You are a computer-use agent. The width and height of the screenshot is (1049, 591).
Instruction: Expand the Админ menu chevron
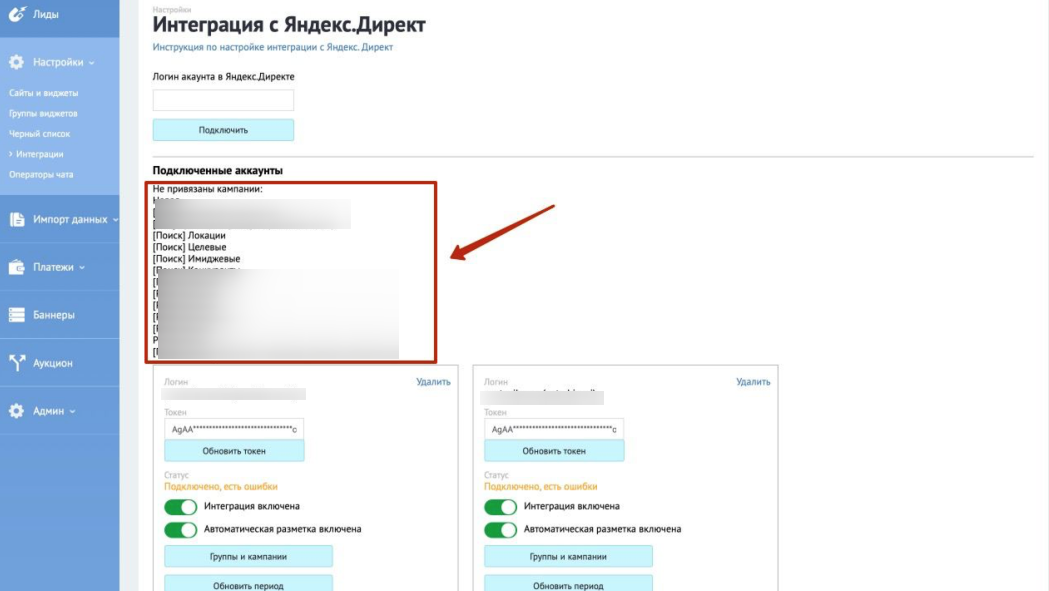(72, 412)
